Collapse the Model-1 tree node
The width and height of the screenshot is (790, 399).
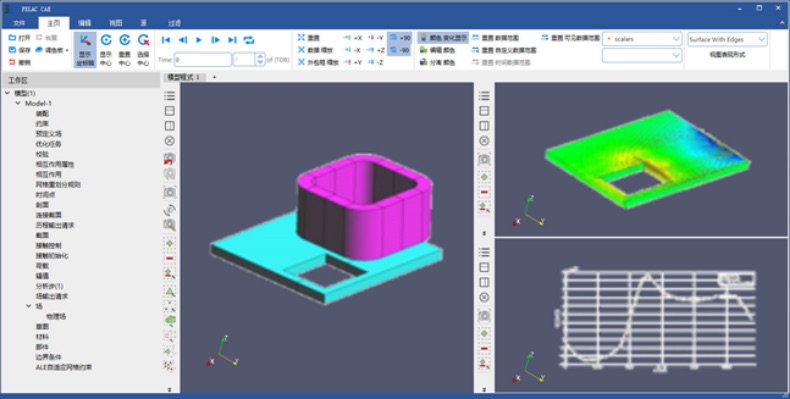click(18, 103)
